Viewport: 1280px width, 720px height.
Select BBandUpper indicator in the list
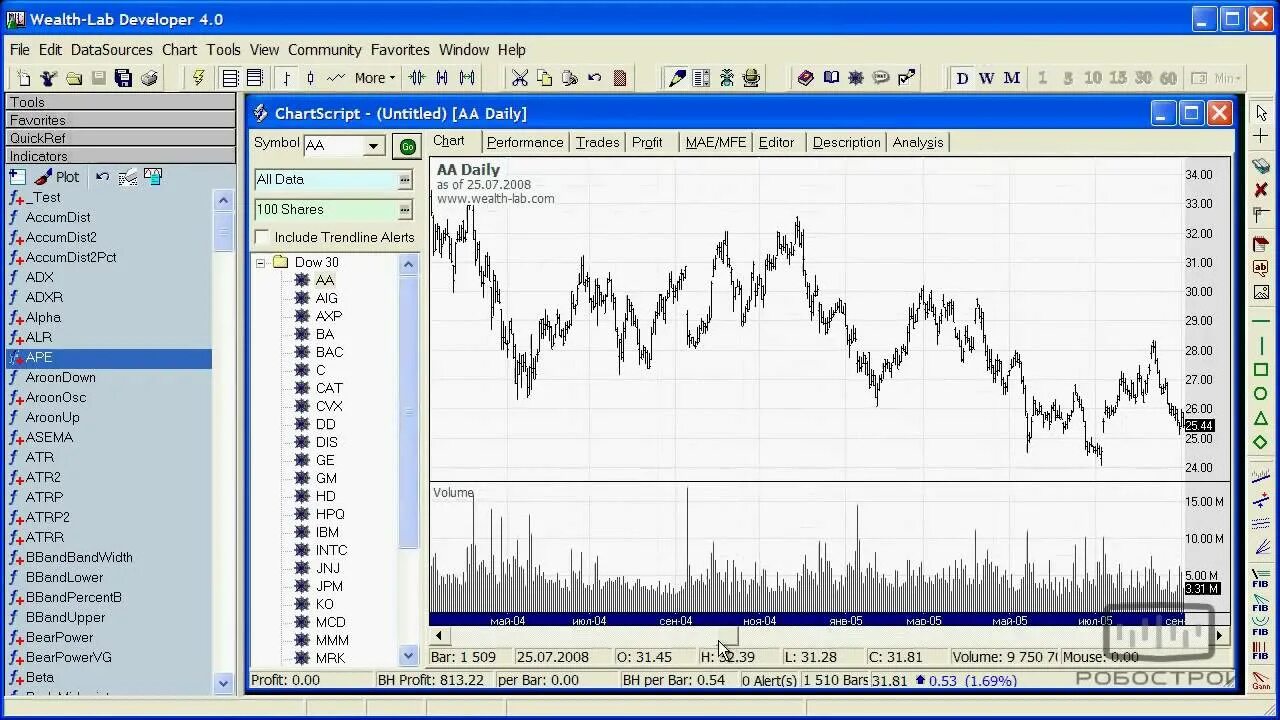tap(65, 617)
